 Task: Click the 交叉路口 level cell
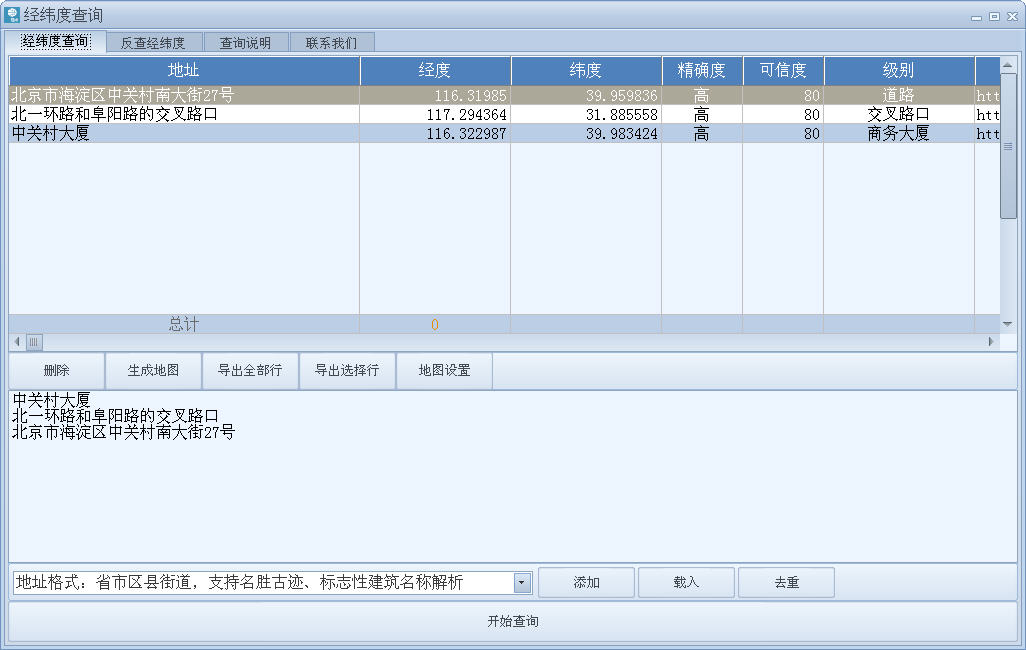(x=898, y=115)
